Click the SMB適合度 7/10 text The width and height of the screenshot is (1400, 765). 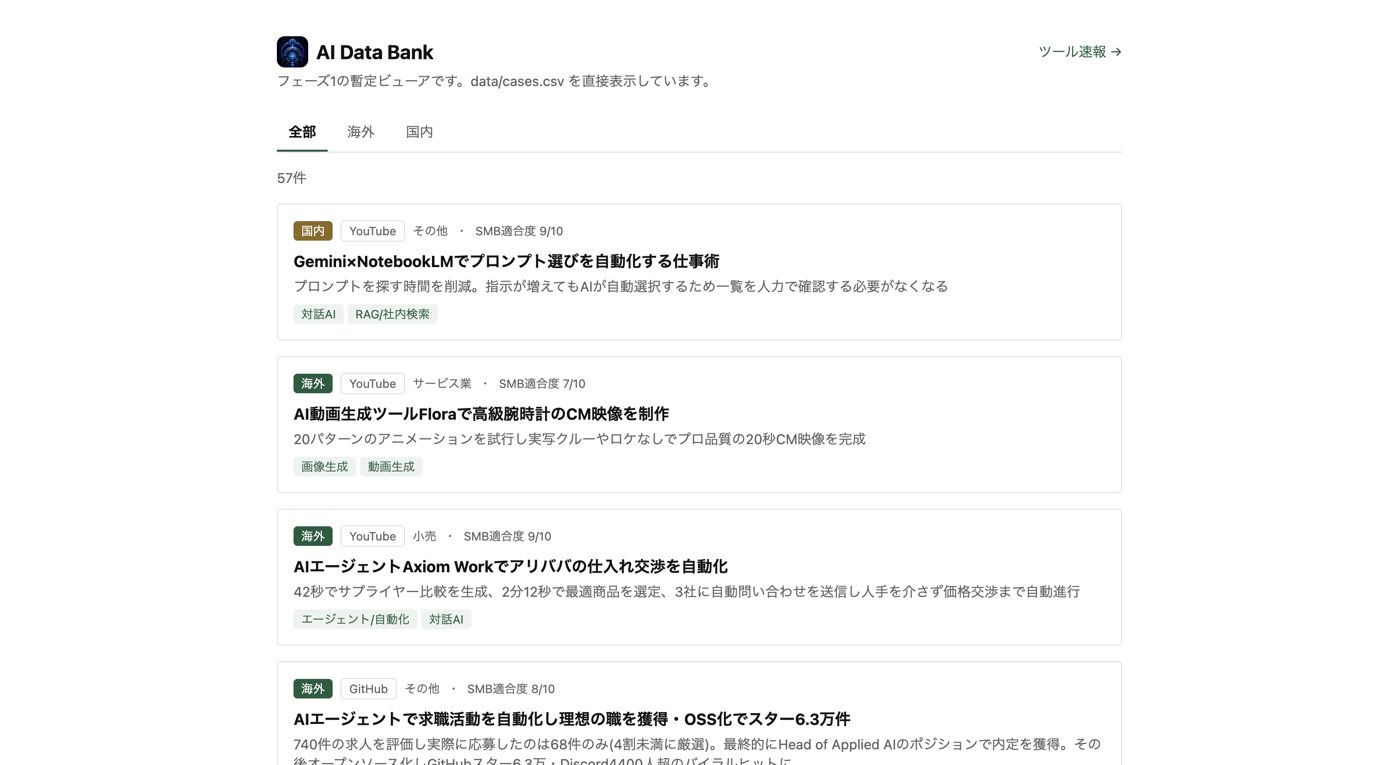(x=542, y=384)
